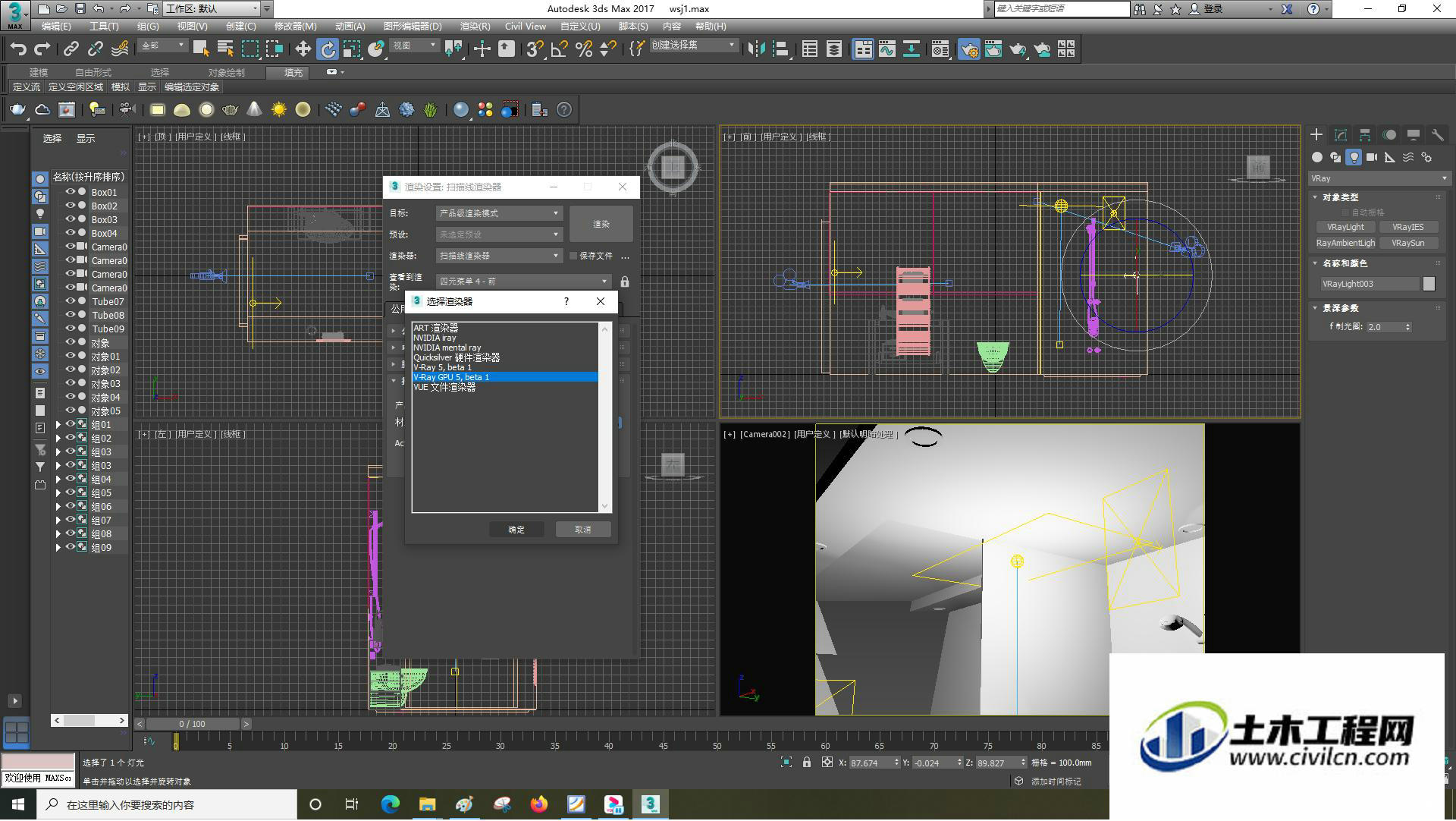Toggle Angle Snap icon
The height and width of the screenshot is (821, 1456).
click(x=560, y=49)
